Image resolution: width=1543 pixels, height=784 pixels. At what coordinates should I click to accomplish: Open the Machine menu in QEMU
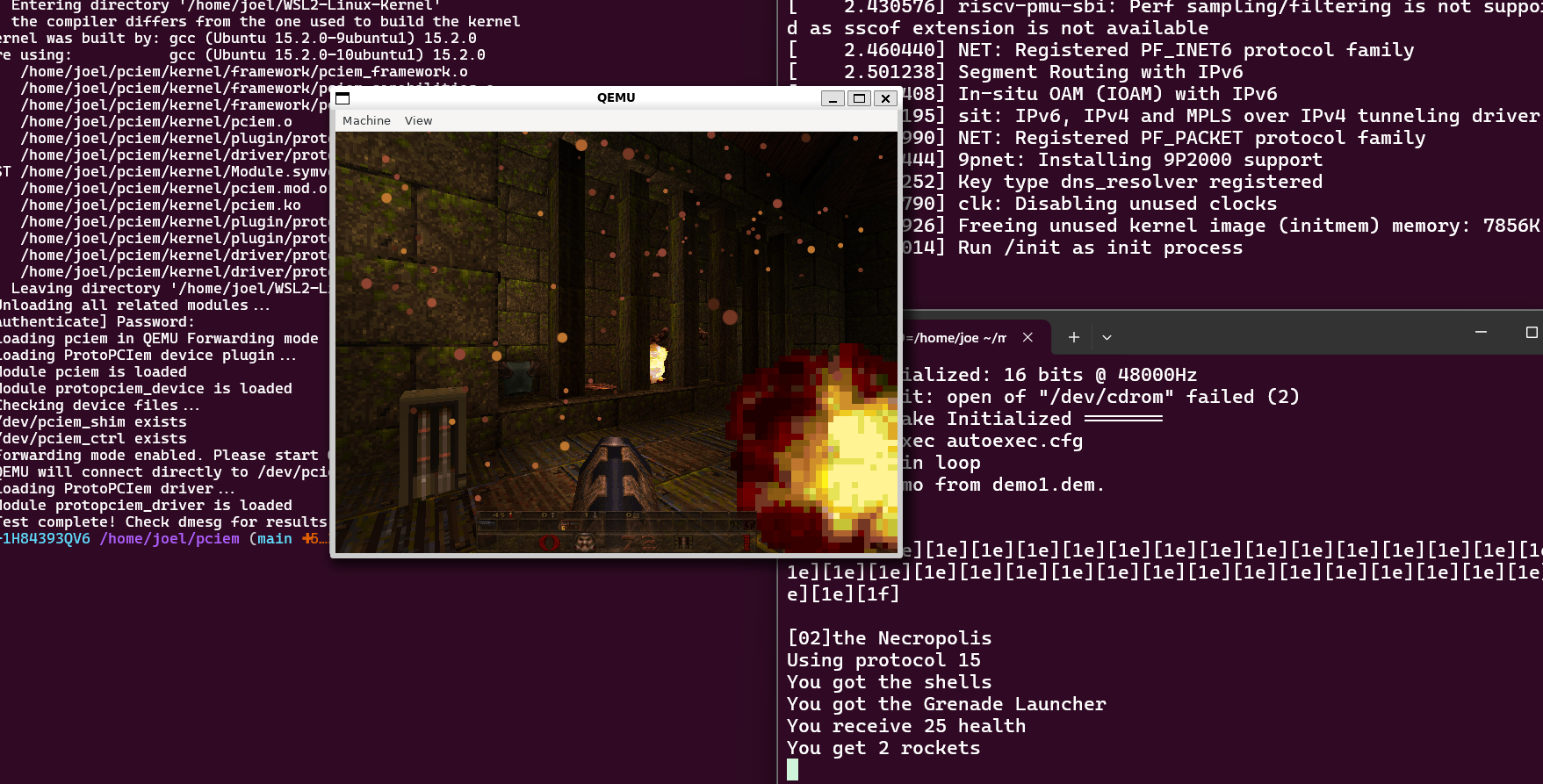(x=366, y=120)
